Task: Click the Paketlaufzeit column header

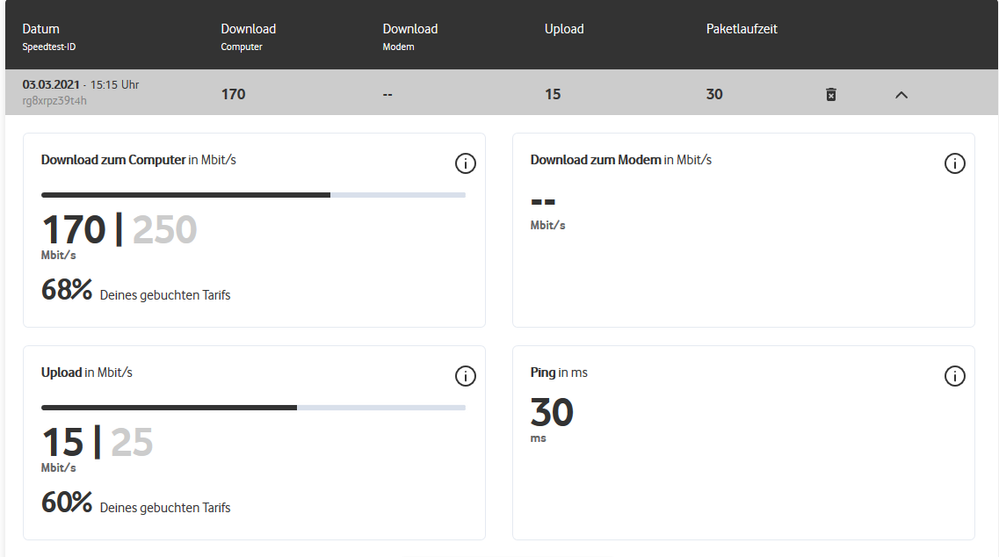Action: click(x=741, y=29)
